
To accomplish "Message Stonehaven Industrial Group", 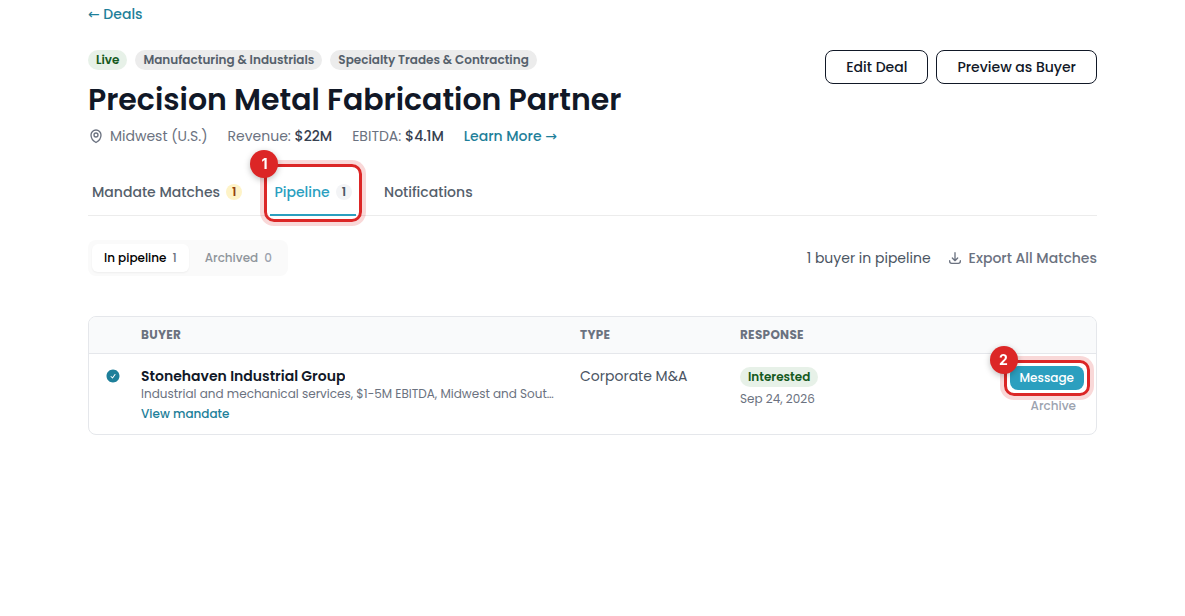I will [1046, 378].
